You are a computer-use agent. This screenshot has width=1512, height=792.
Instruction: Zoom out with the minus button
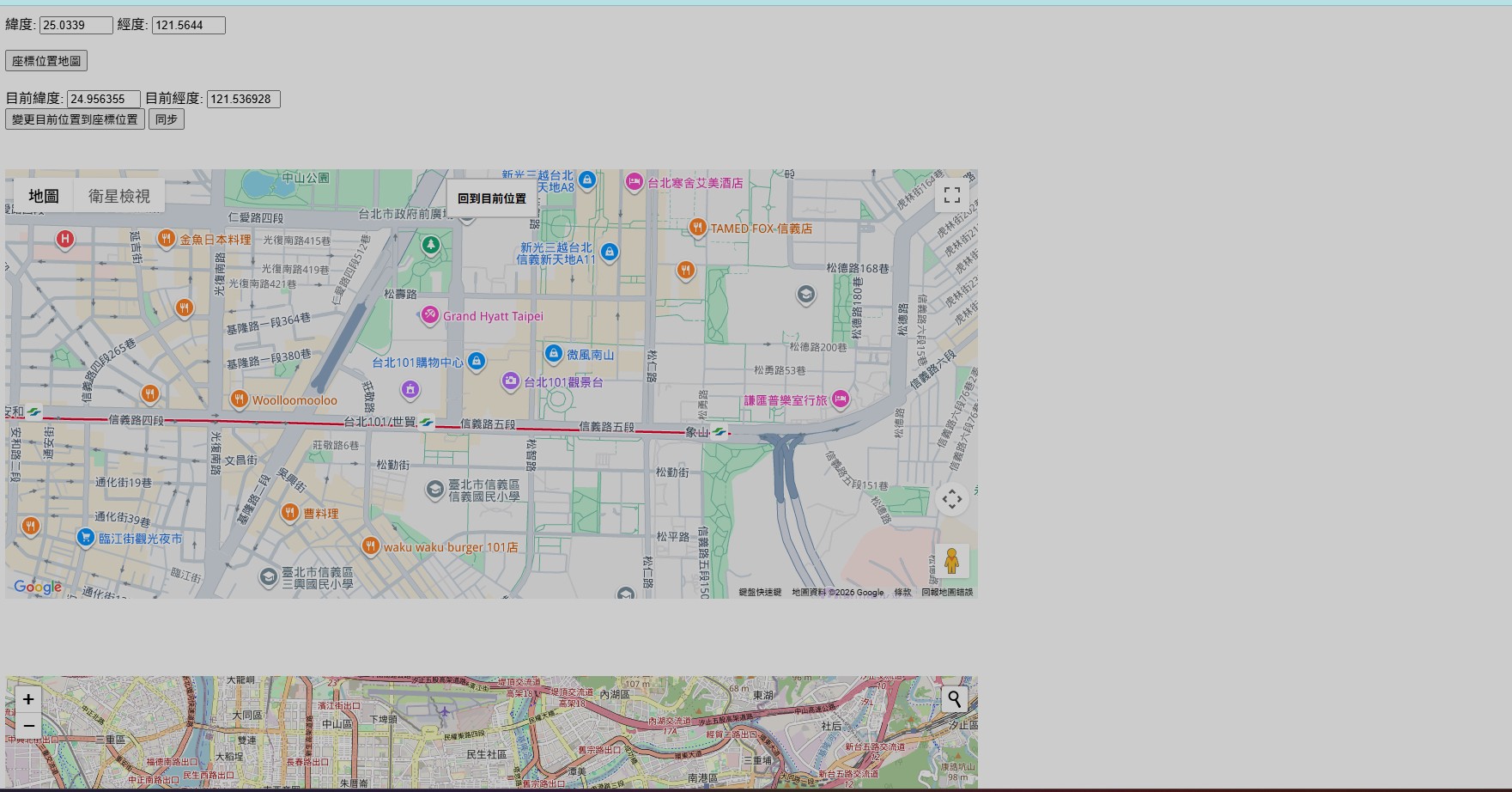[x=28, y=726]
